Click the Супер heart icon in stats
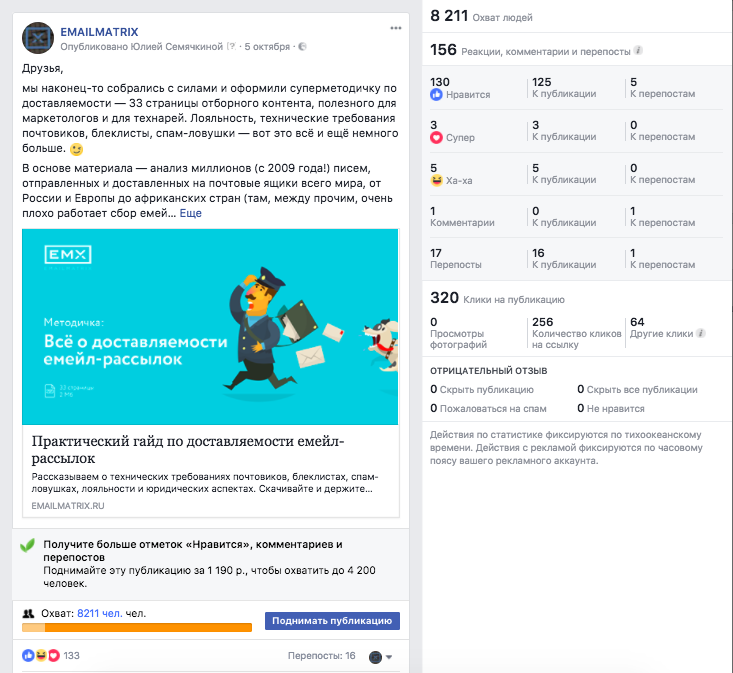 [x=436, y=137]
